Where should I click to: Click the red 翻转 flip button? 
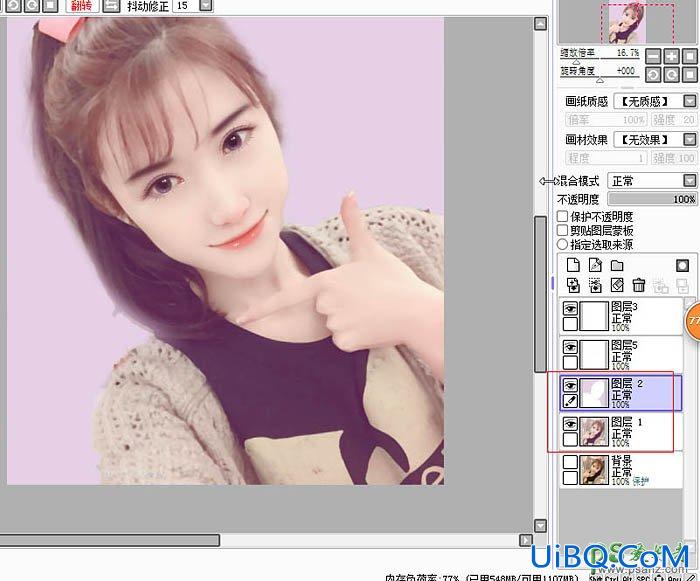point(82,5)
